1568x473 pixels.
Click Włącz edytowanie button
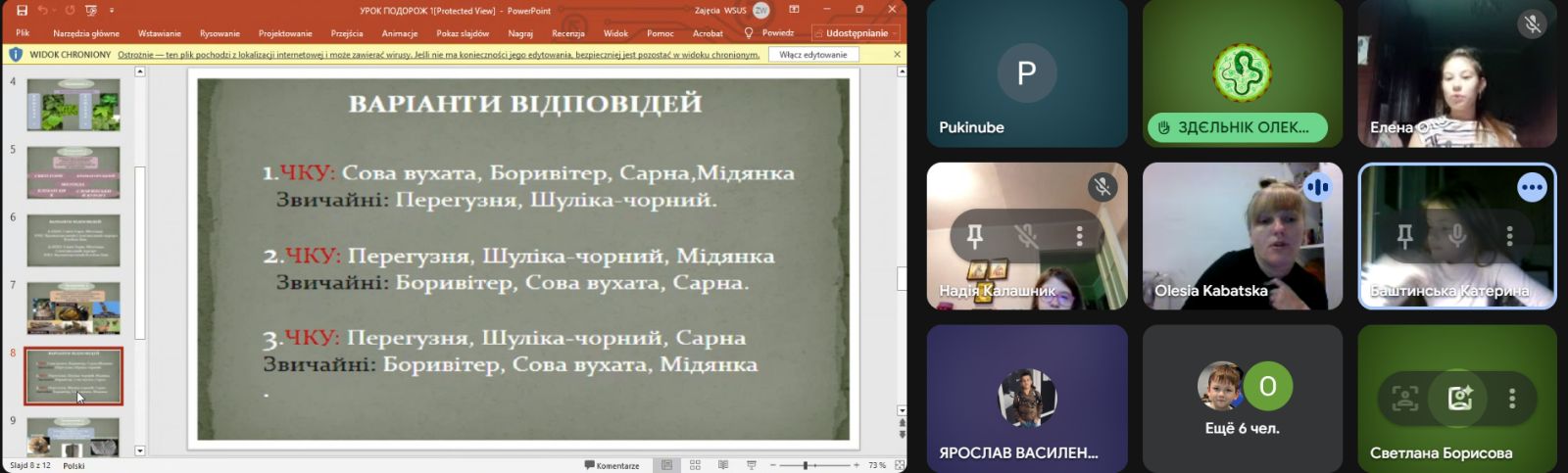(812, 55)
